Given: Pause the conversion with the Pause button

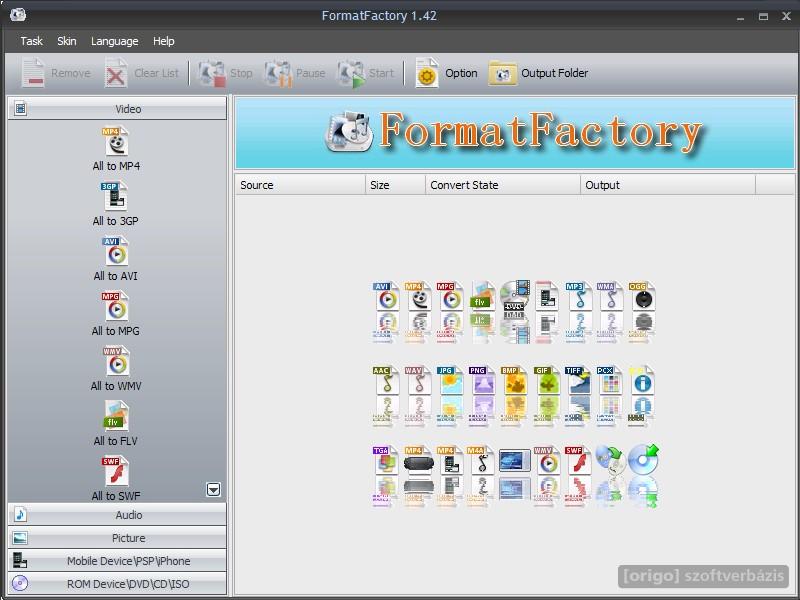Looking at the screenshot, I should pos(295,73).
